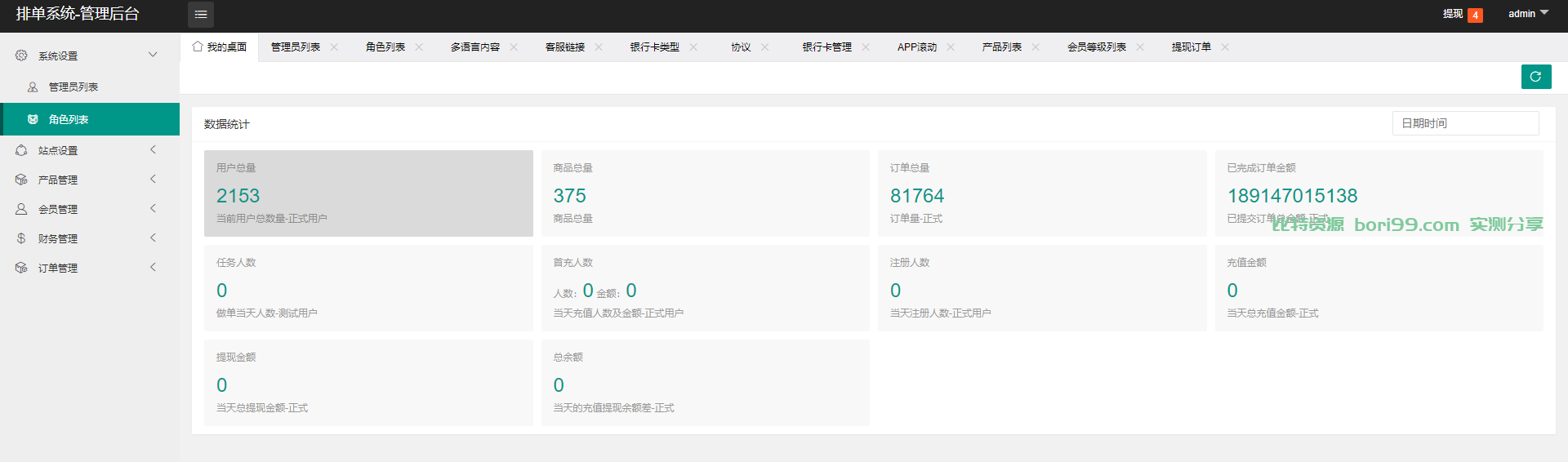This screenshot has width=1568, height=462.
Task: Click 当天注册人数-正式用户 description text
Action: click(x=941, y=313)
